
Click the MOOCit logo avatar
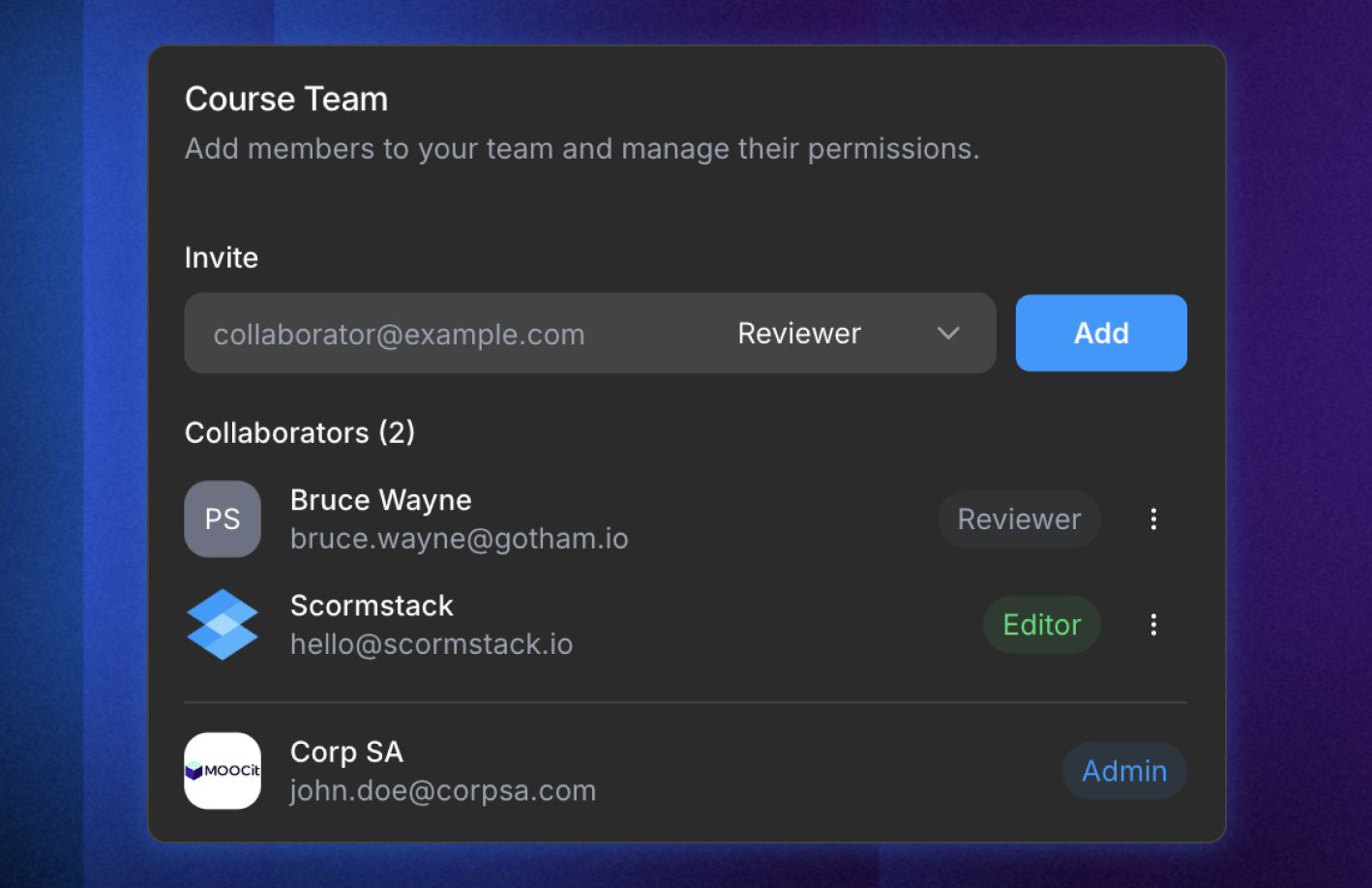tap(223, 771)
